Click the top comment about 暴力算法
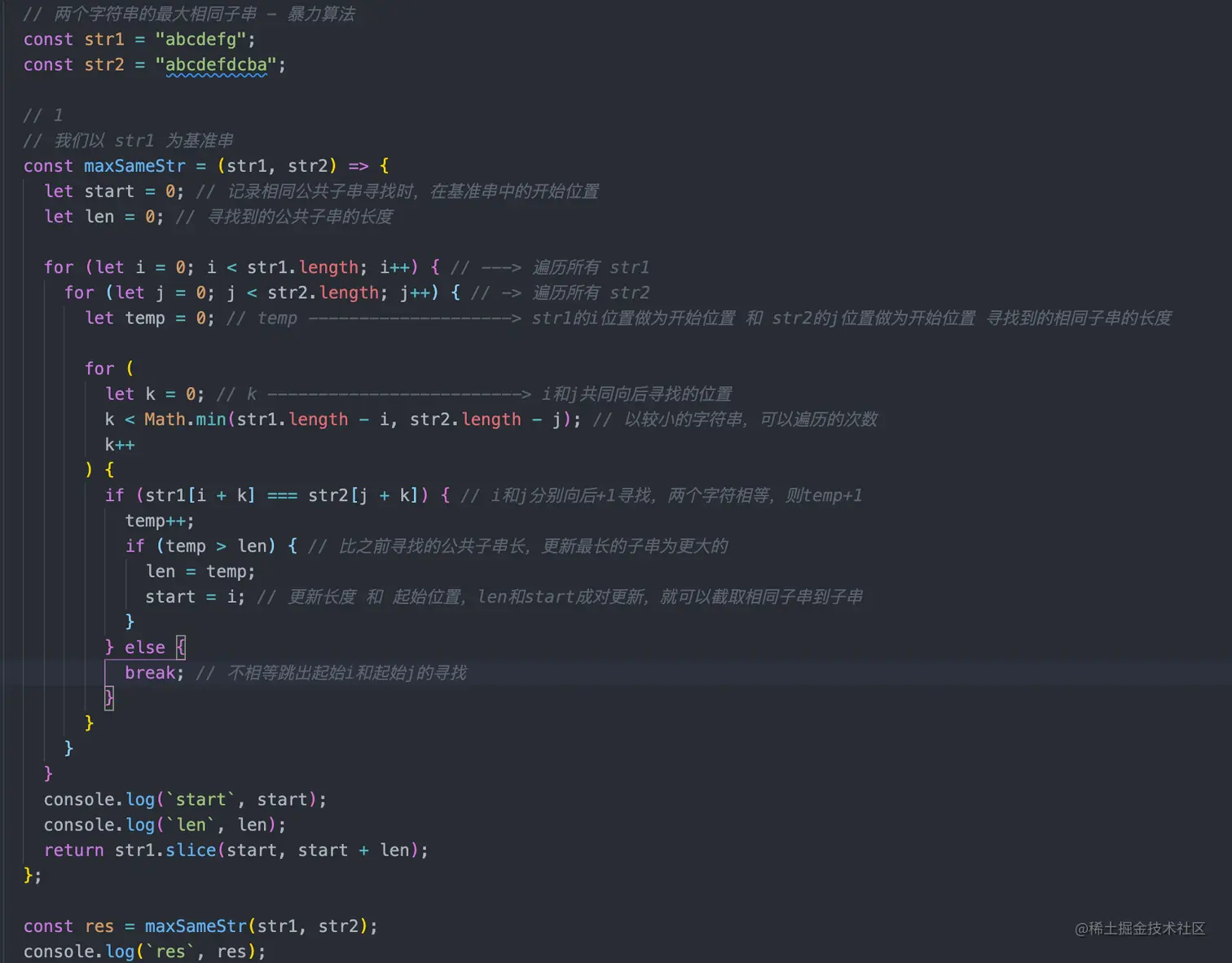Viewport: 1232px width, 963px height. tap(189, 14)
